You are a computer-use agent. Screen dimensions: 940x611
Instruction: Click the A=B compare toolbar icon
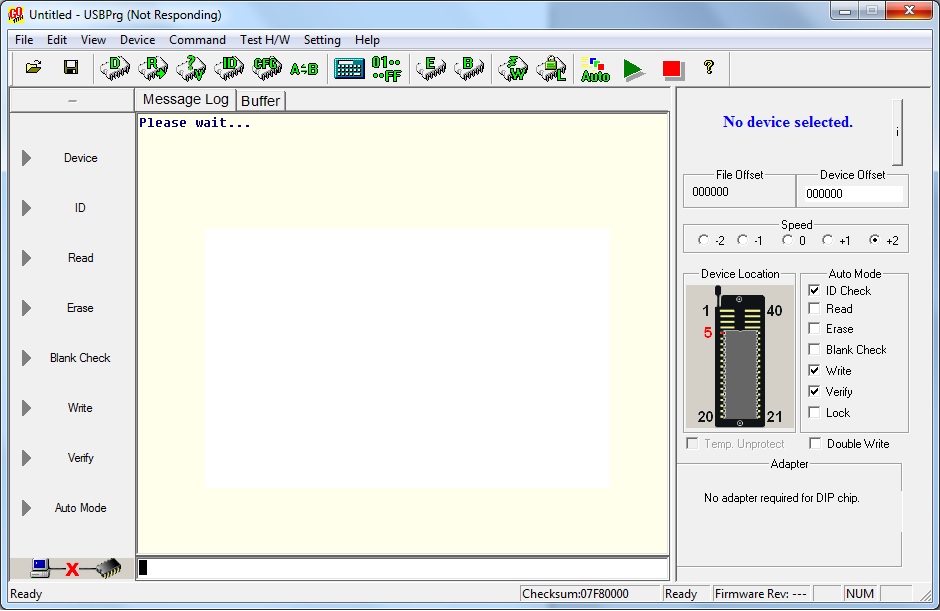point(304,68)
